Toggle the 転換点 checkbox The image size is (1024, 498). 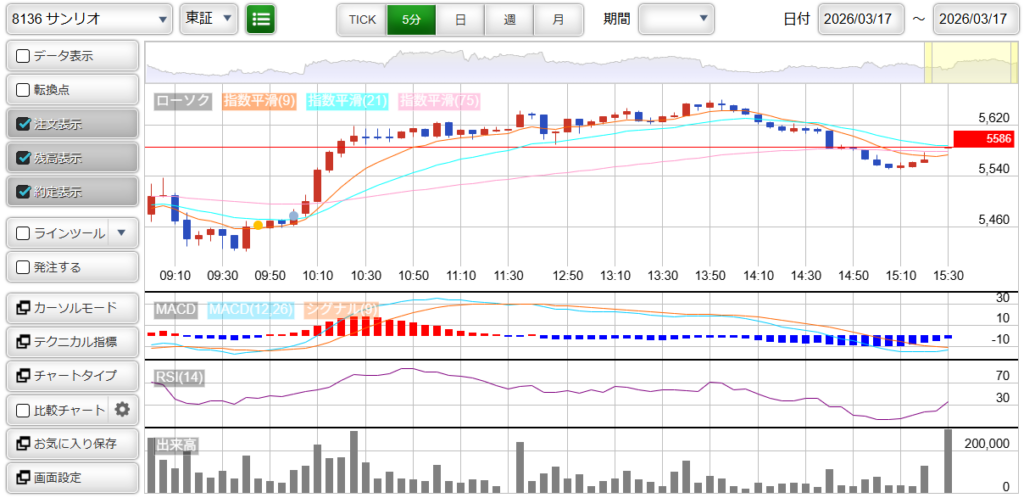(x=24, y=90)
